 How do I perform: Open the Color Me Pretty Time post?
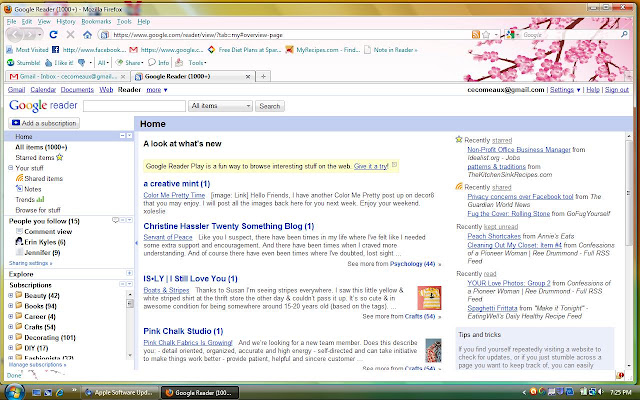coord(174,195)
